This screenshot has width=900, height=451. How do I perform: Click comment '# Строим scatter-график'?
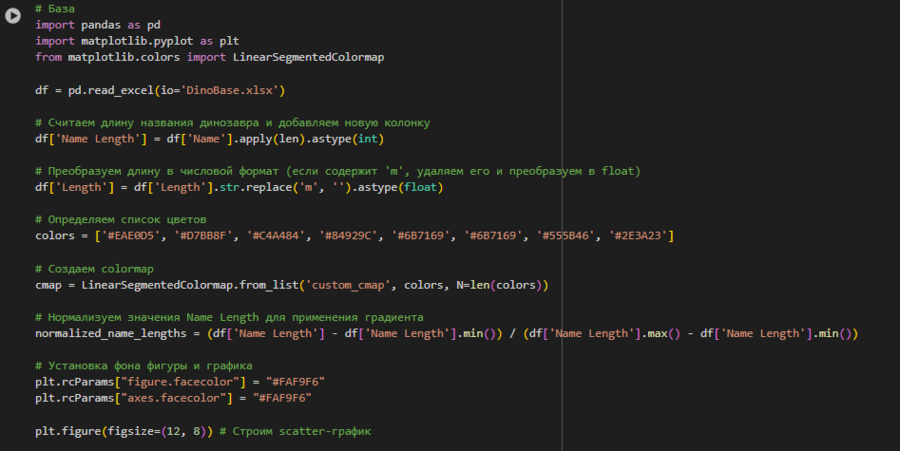296,431
